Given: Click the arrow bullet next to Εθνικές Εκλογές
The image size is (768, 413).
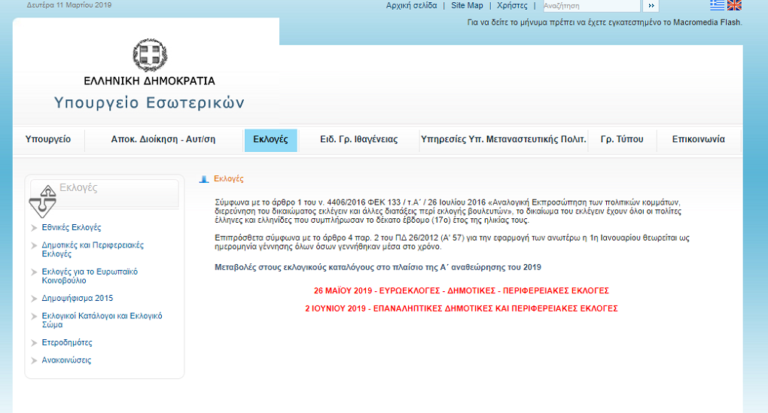Looking at the screenshot, I should click(x=34, y=228).
